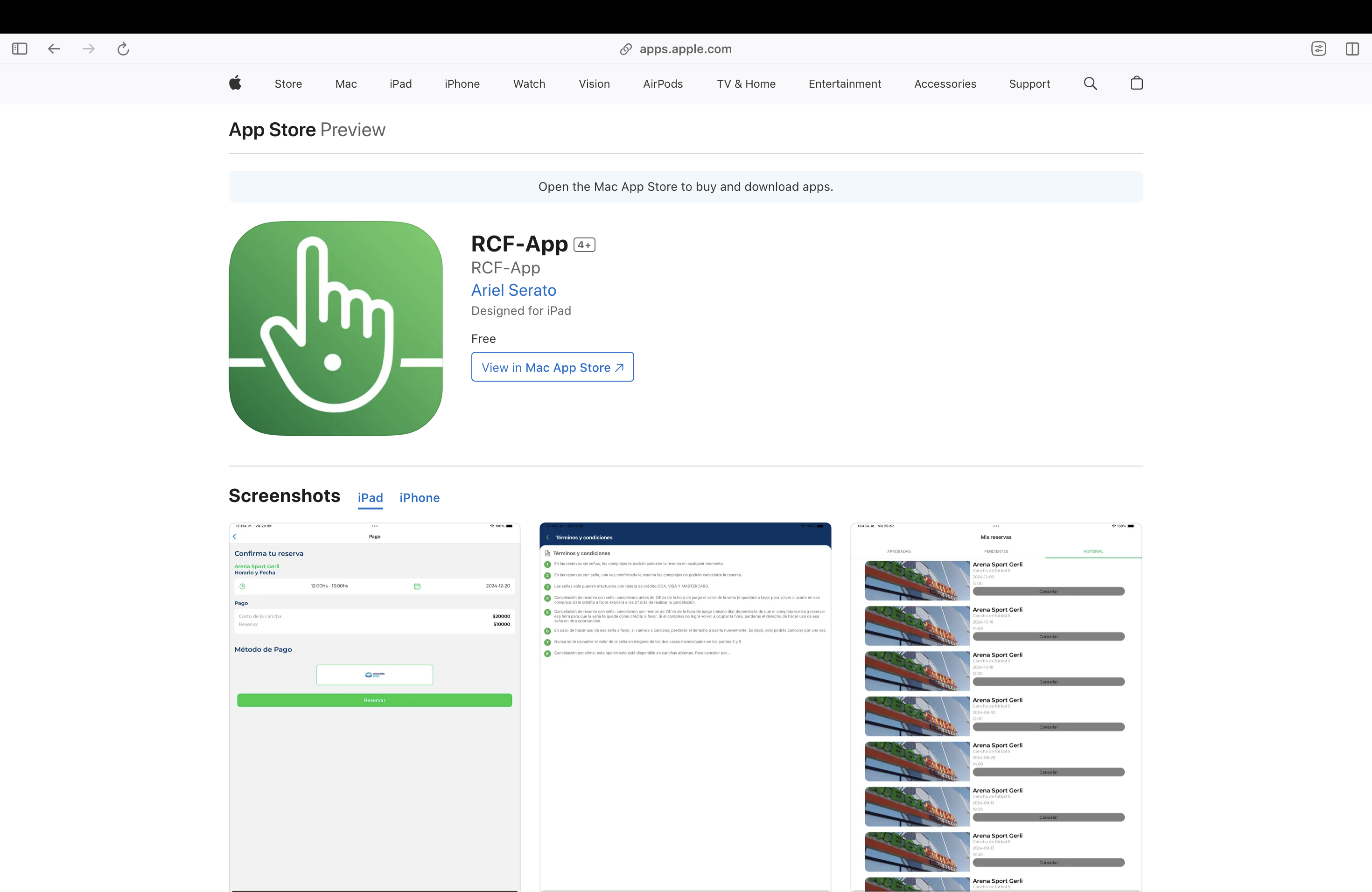Open the Confirma tu reserva screenshot
Screen dimensions: 1372x892
[x=375, y=706]
